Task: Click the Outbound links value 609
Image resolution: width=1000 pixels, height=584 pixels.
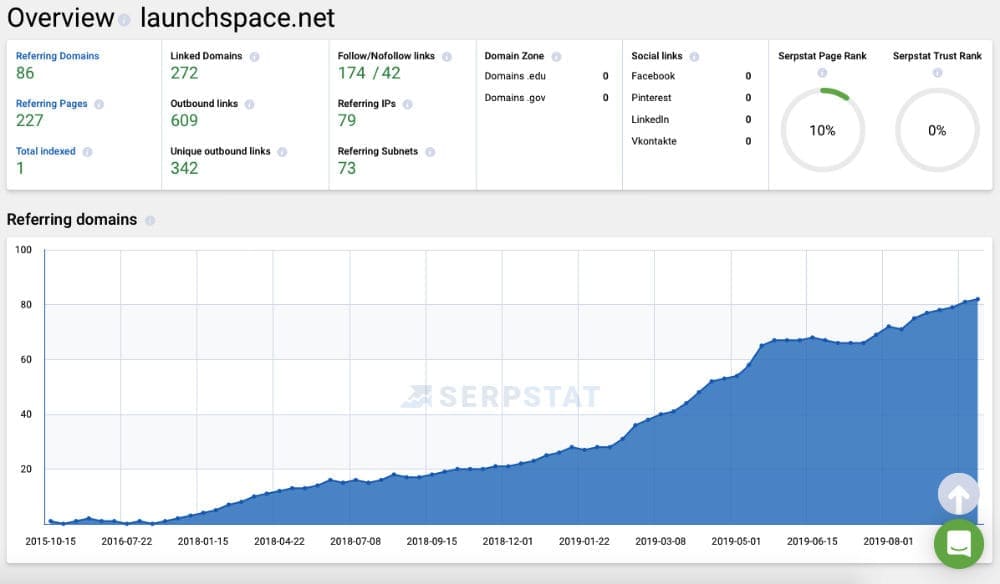Action: click(184, 120)
